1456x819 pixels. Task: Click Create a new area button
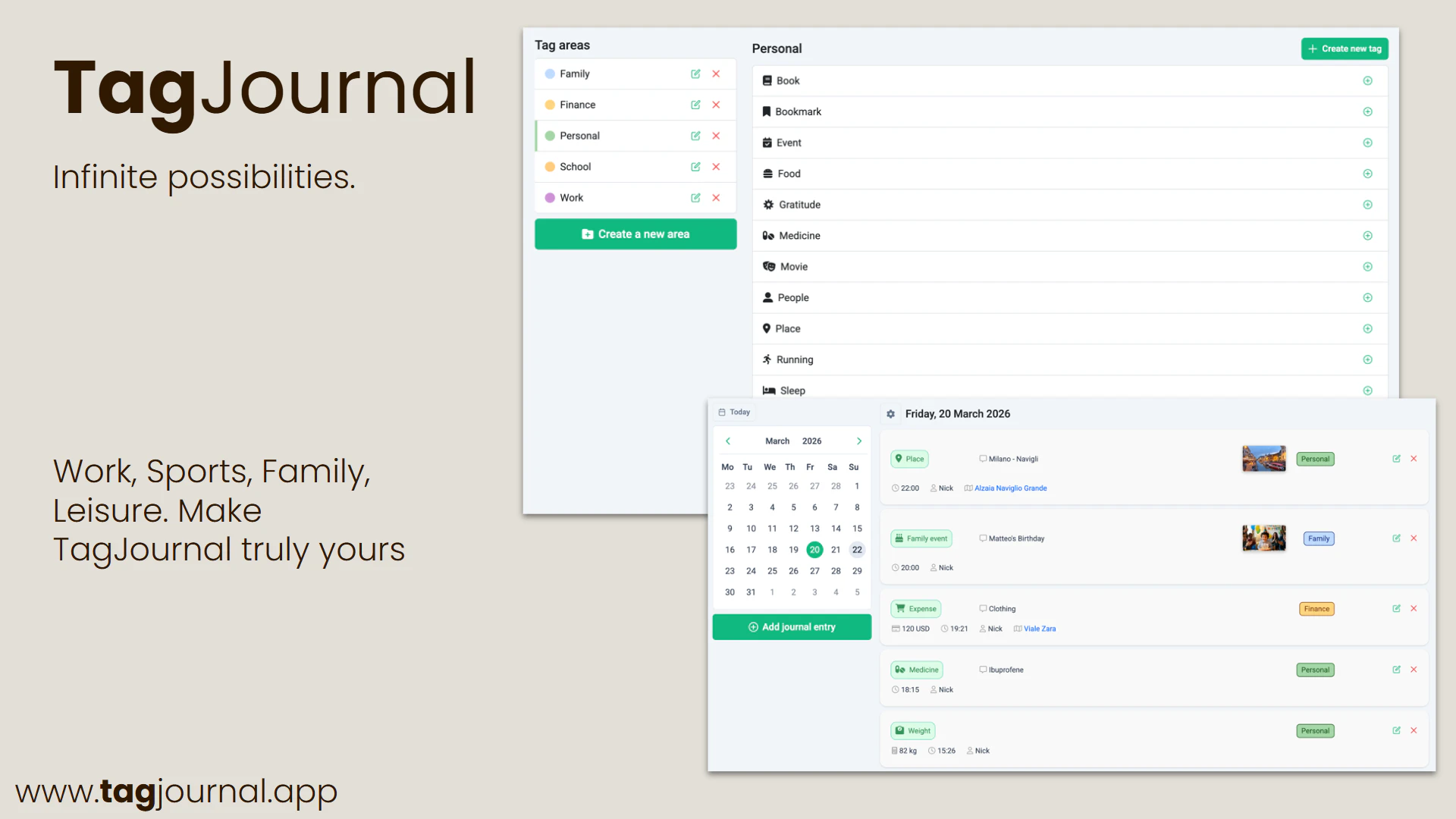click(x=635, y=234)
